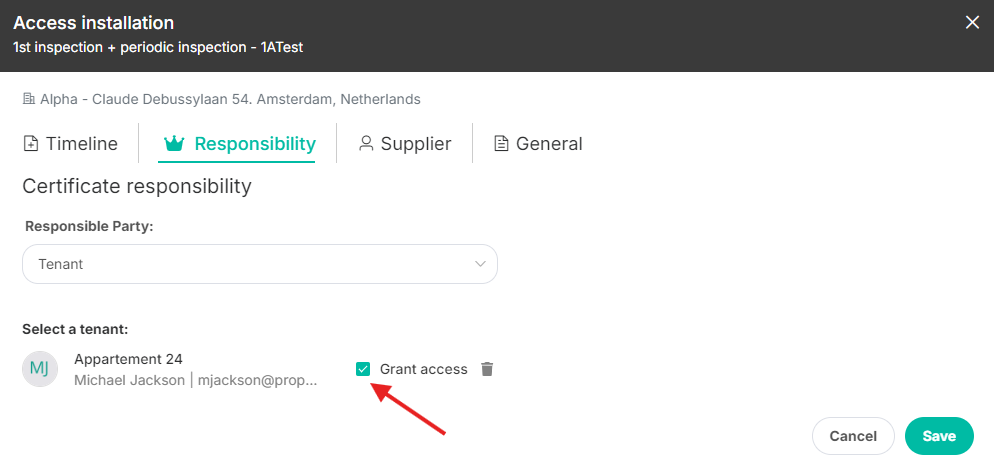Select the Responsibility tab label
Screen dimensions: 994x462
click(x=255, y=144)
